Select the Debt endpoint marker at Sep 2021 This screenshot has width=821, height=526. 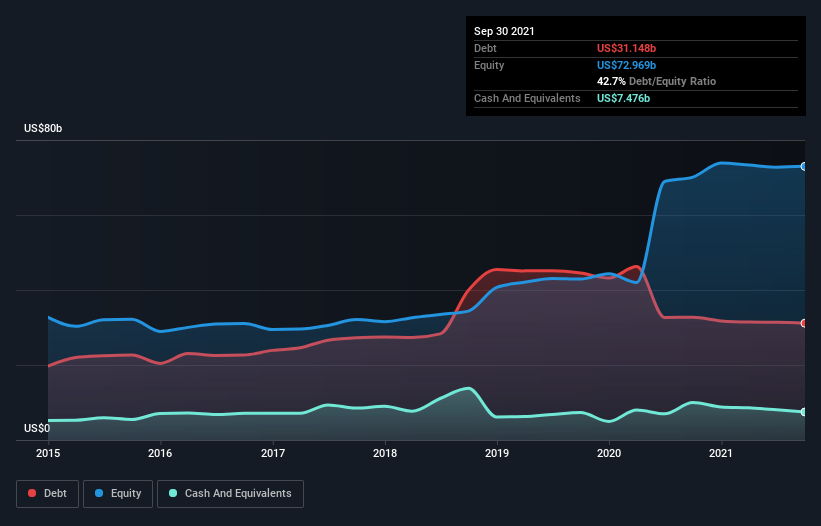(804, 323)
